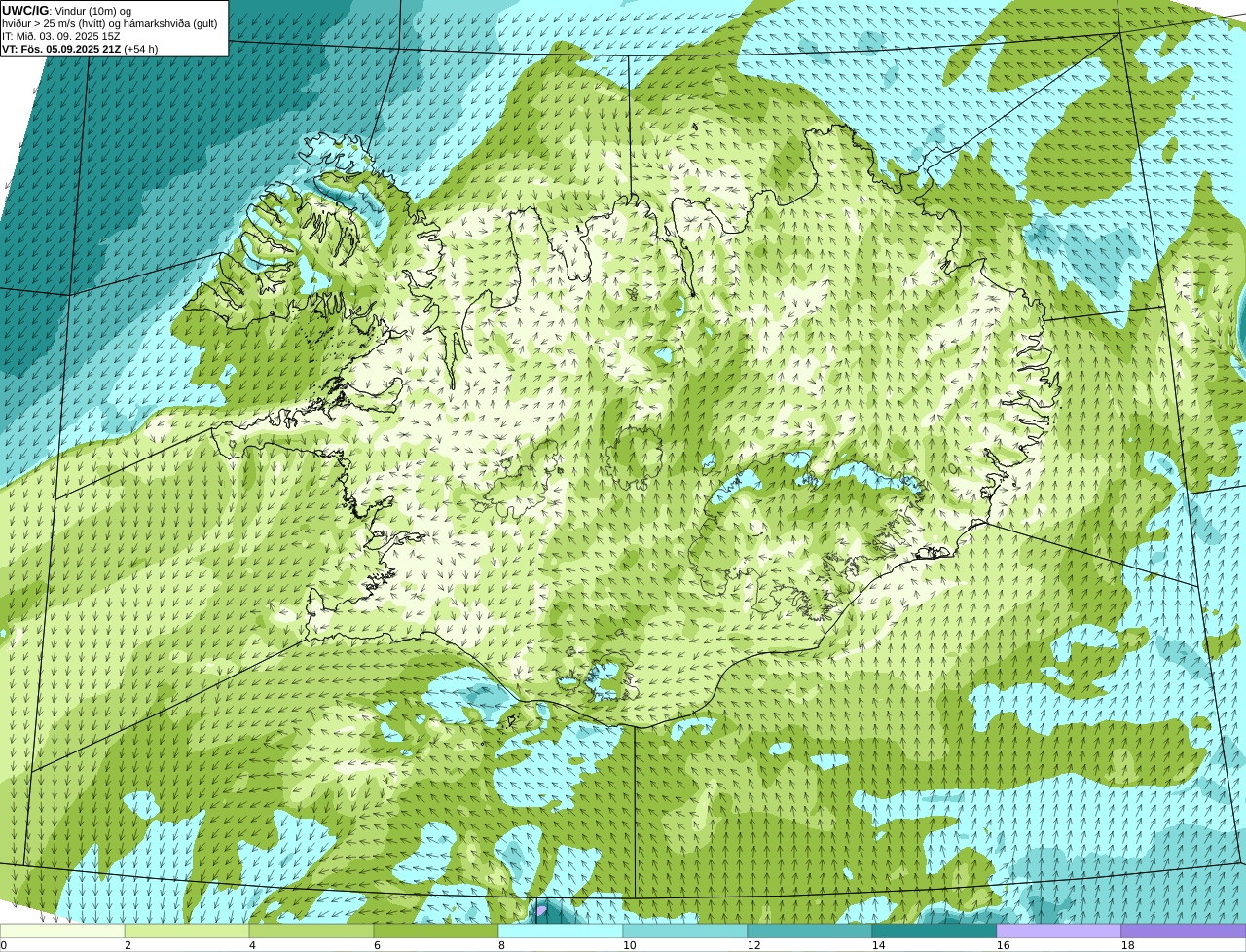Click the 'hviður > 25 m/s (hvítt)' description line

point(110,23)
